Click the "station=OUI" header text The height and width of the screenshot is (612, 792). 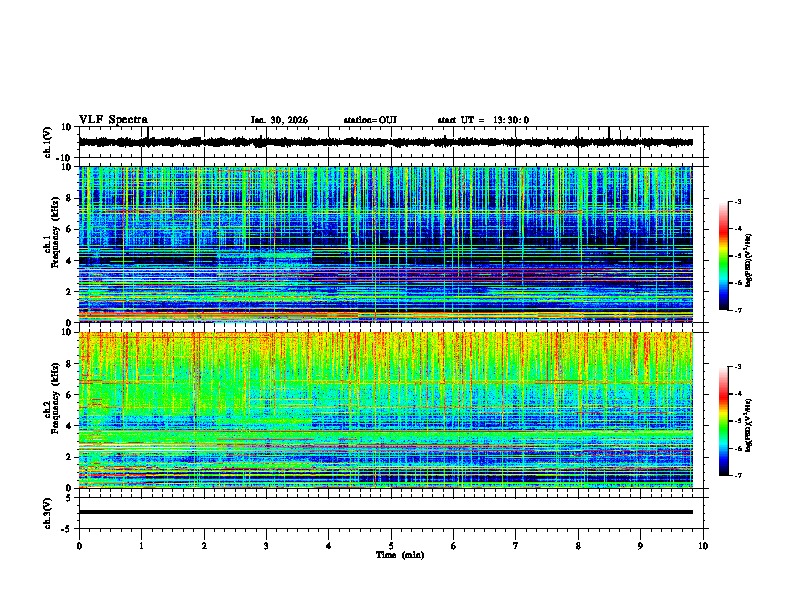[x=370, y=120]
